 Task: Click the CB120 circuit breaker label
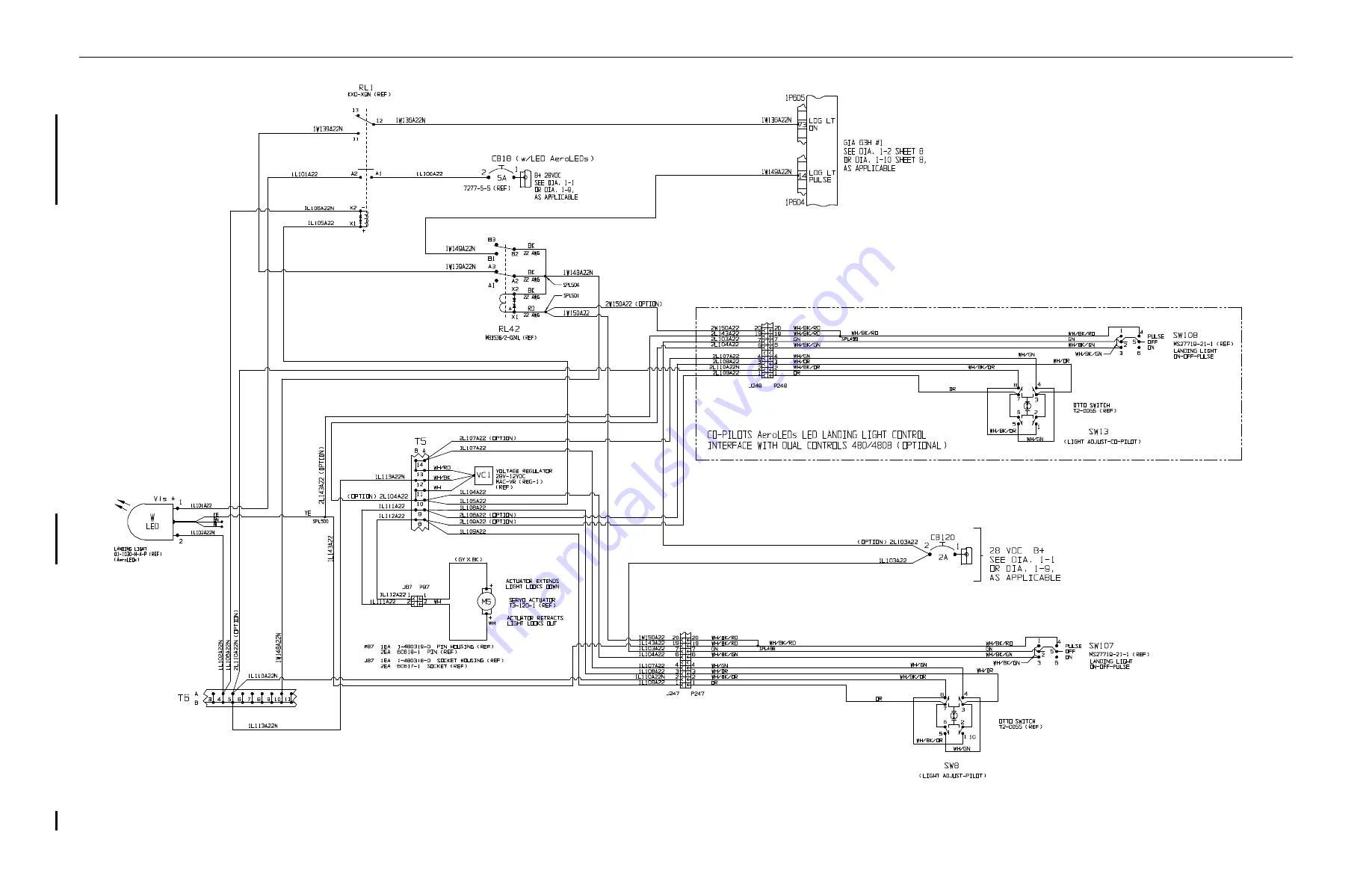click(942, 537)
